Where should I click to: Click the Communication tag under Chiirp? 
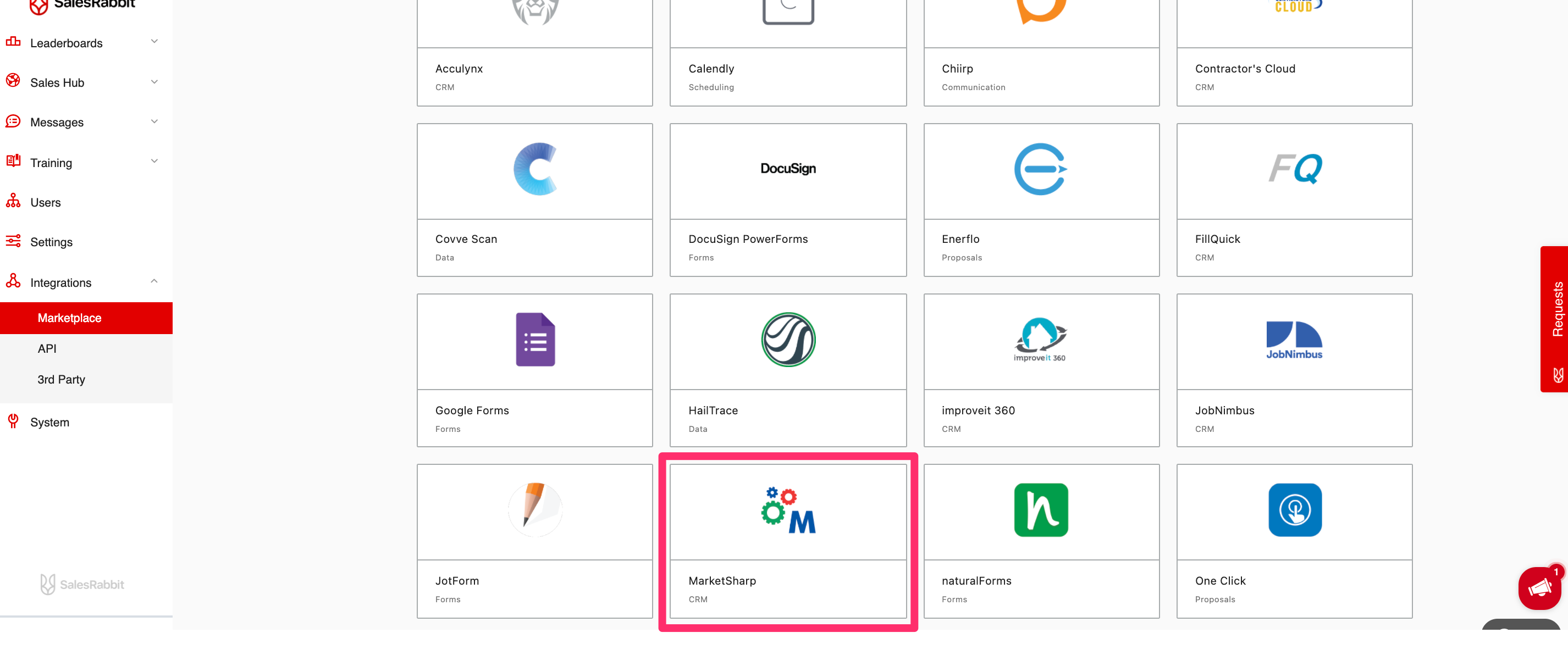[x=973, y=87]
